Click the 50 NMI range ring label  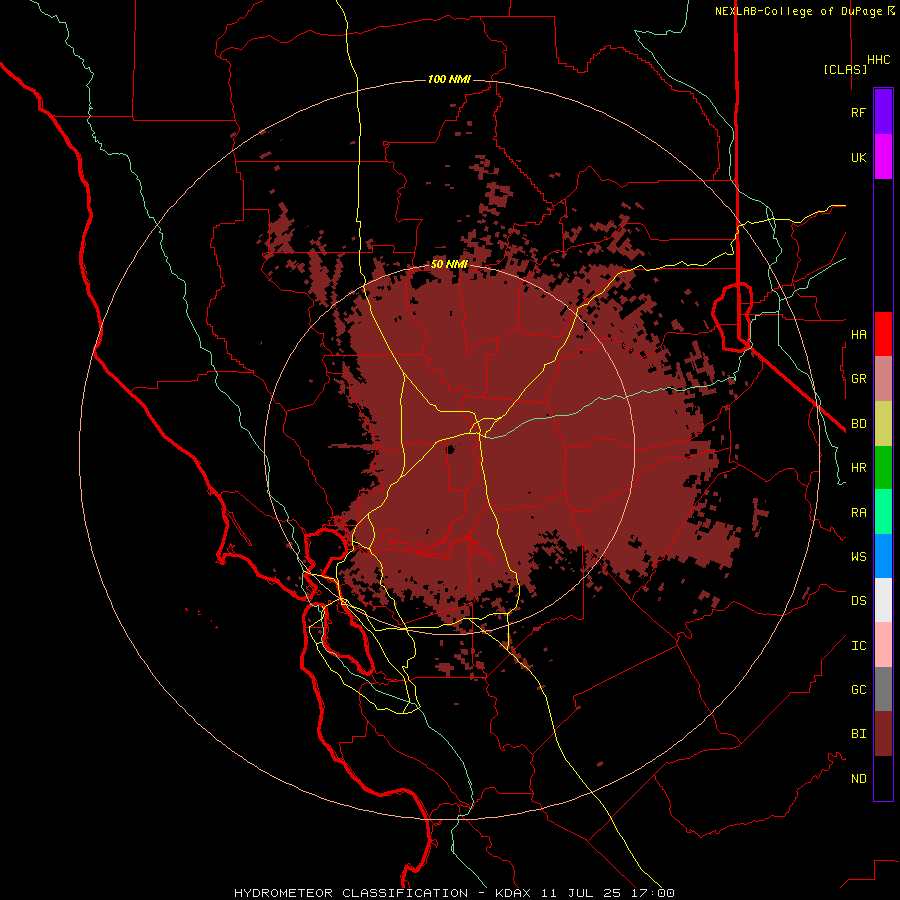coord(449,264)
